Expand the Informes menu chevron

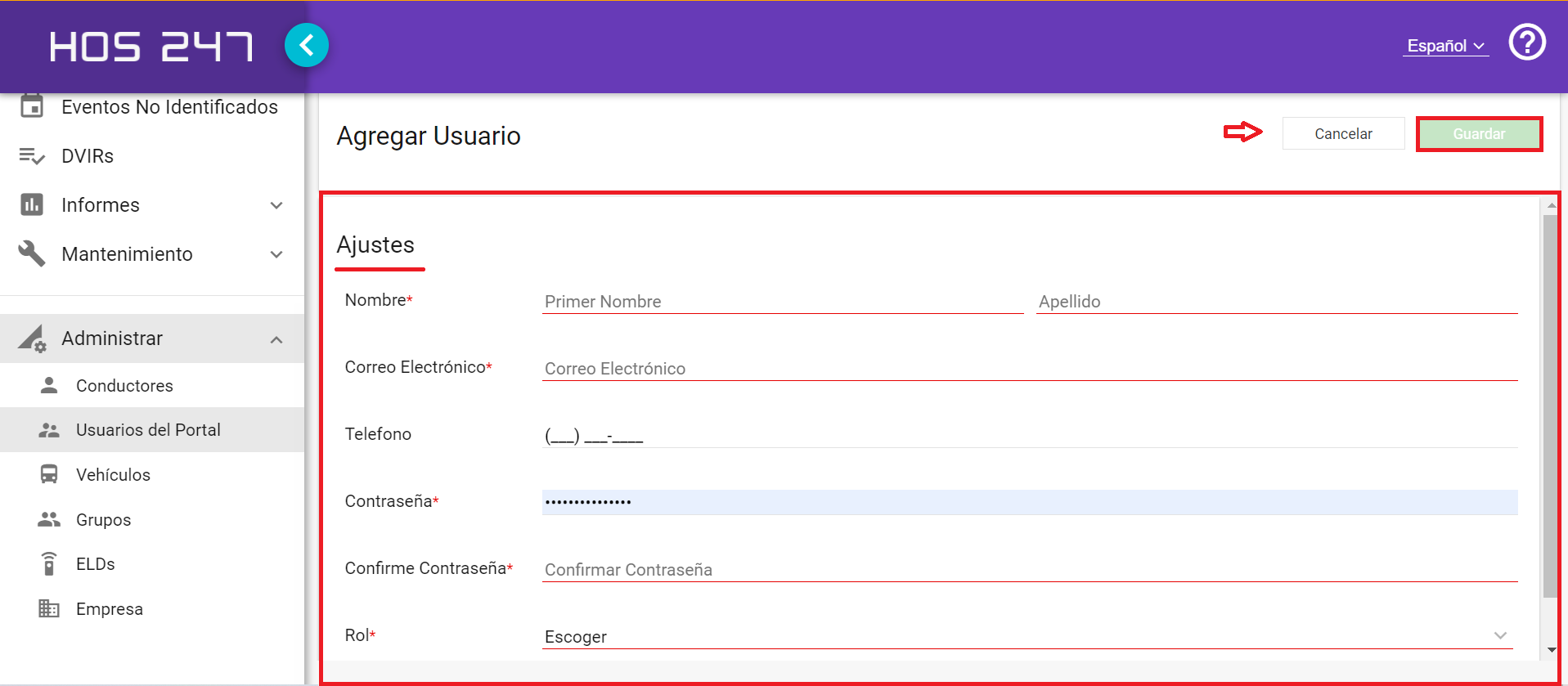coord(276,205)
